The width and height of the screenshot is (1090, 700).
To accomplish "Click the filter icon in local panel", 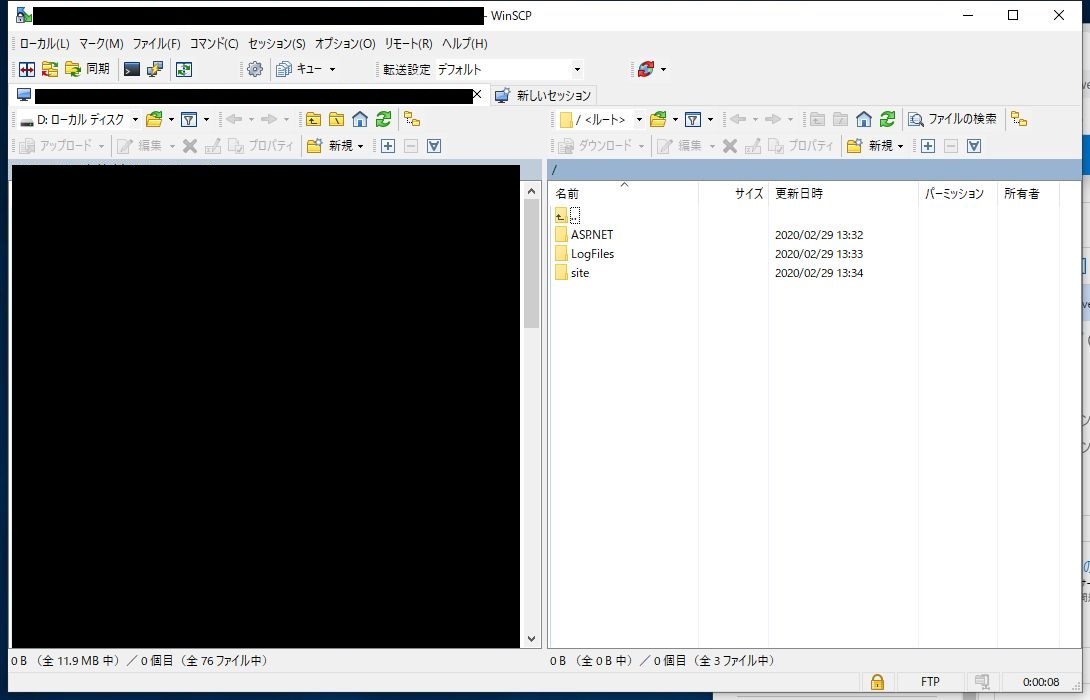I will 188,120.
